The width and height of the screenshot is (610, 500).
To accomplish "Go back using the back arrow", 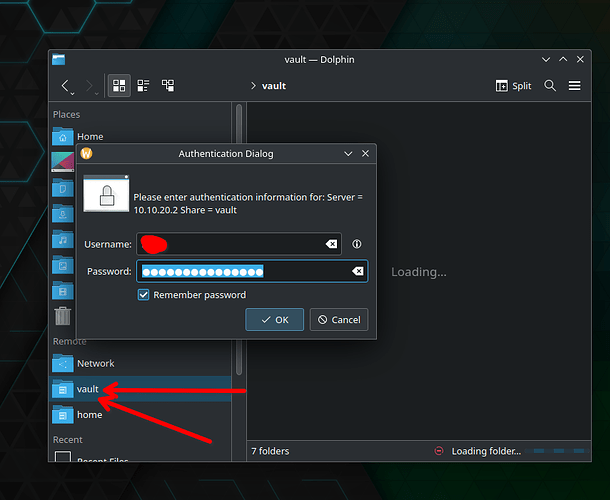I will tap(66, 86).
